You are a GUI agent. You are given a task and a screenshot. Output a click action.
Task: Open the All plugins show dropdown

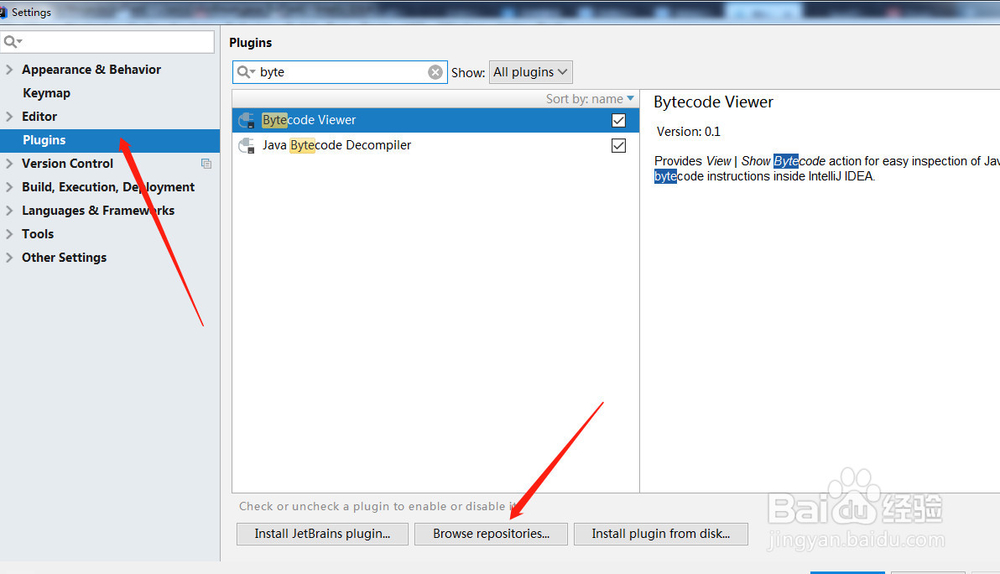531,72
